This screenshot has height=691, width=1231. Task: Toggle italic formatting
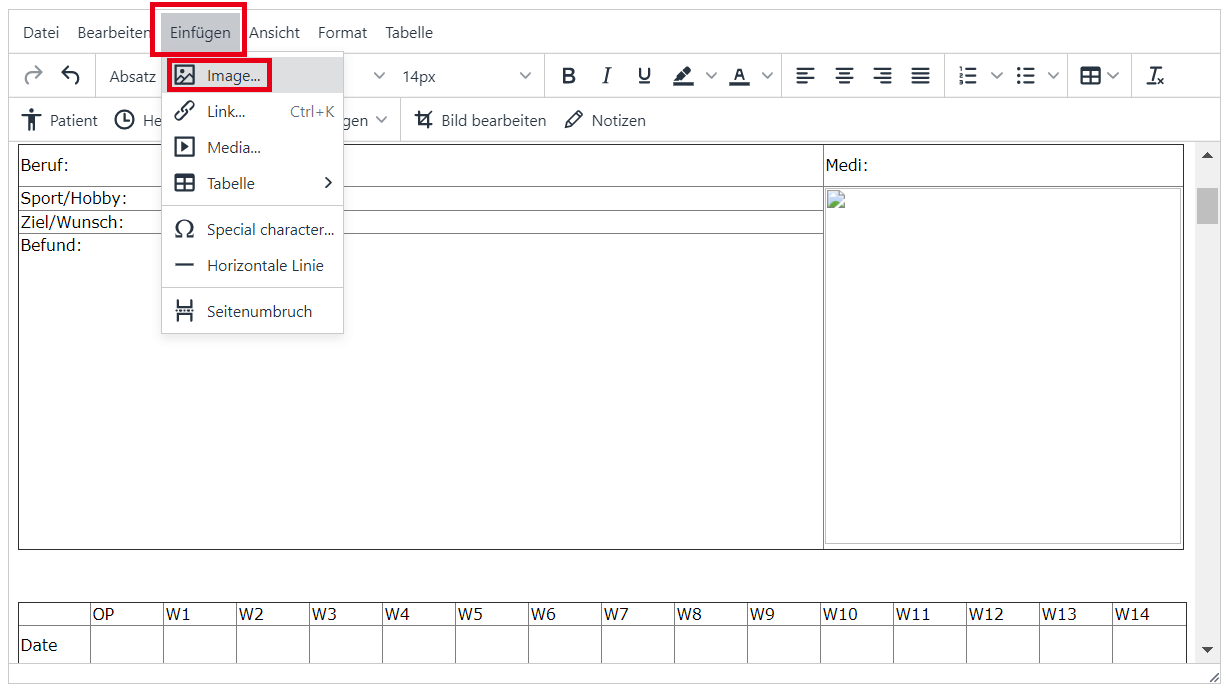[606, 76]
